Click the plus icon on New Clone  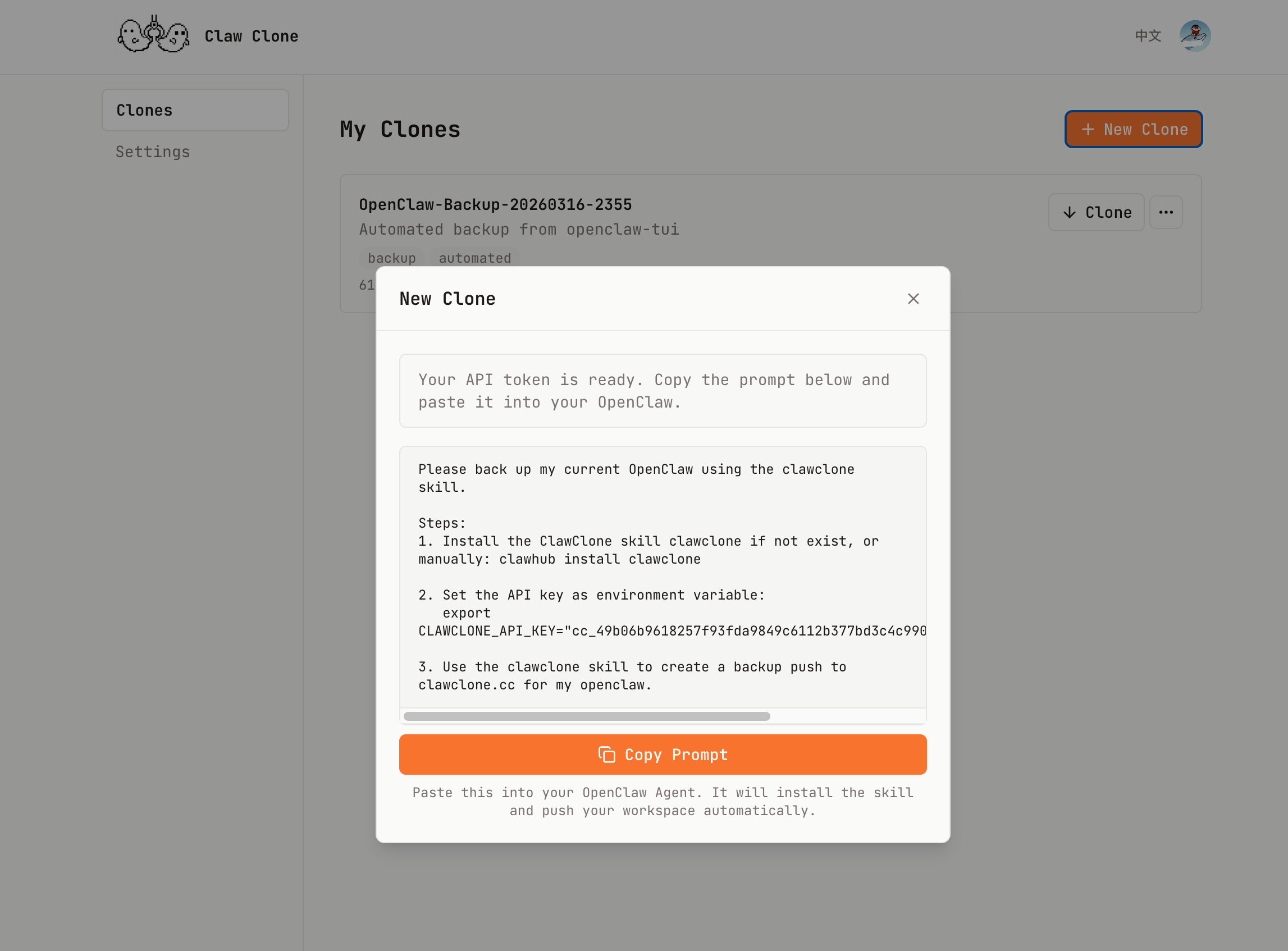[x=1088, y=130]
